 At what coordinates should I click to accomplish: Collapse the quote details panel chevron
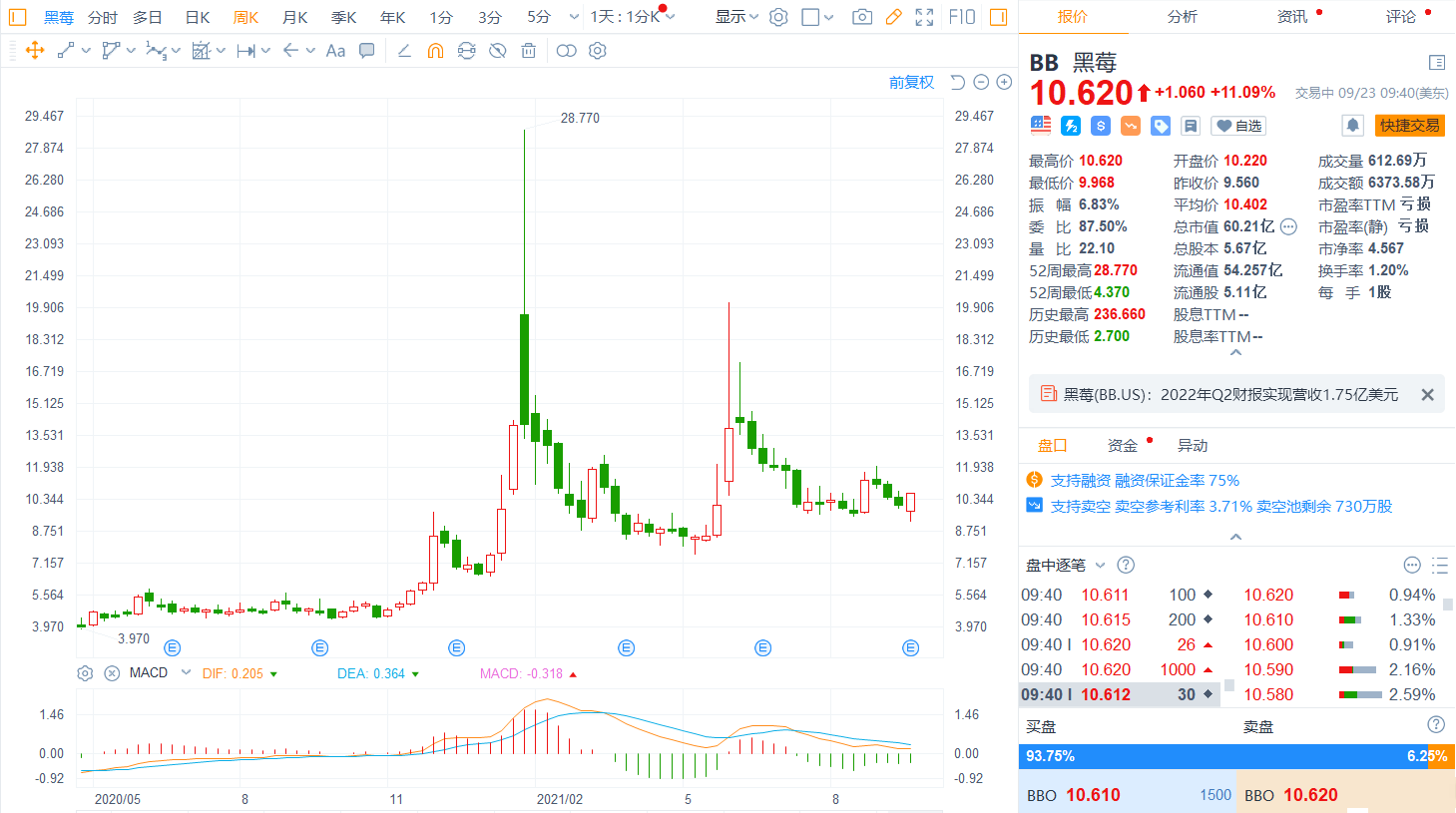tap(1235, 352)
